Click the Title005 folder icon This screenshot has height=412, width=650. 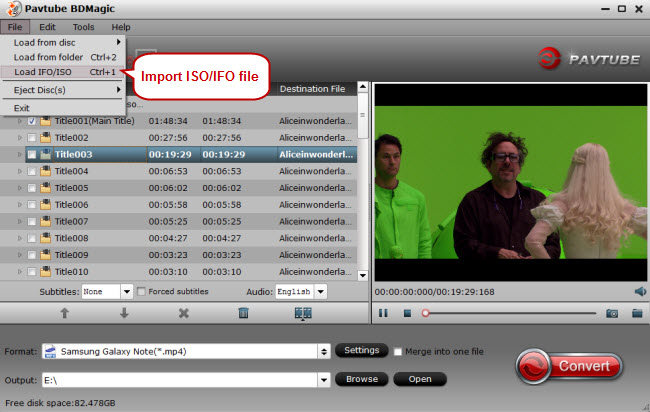click(46, 188)
